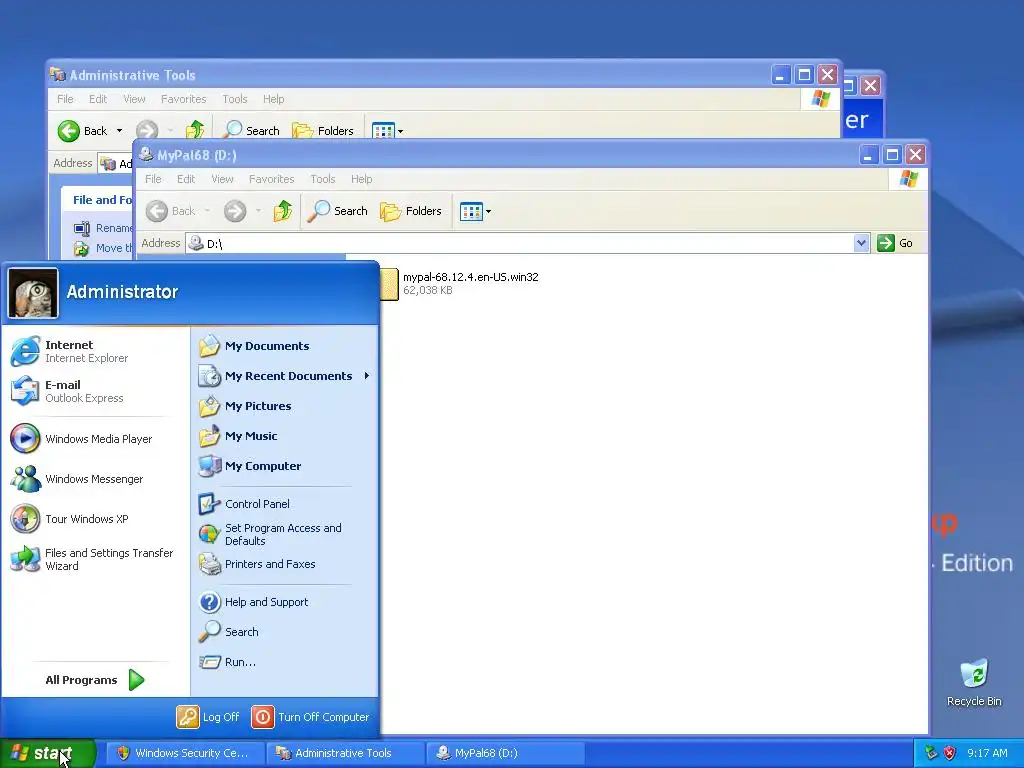Minimize the MyPal68 (D:) window
Screen dimensions: 1024x768
(869, 155)
